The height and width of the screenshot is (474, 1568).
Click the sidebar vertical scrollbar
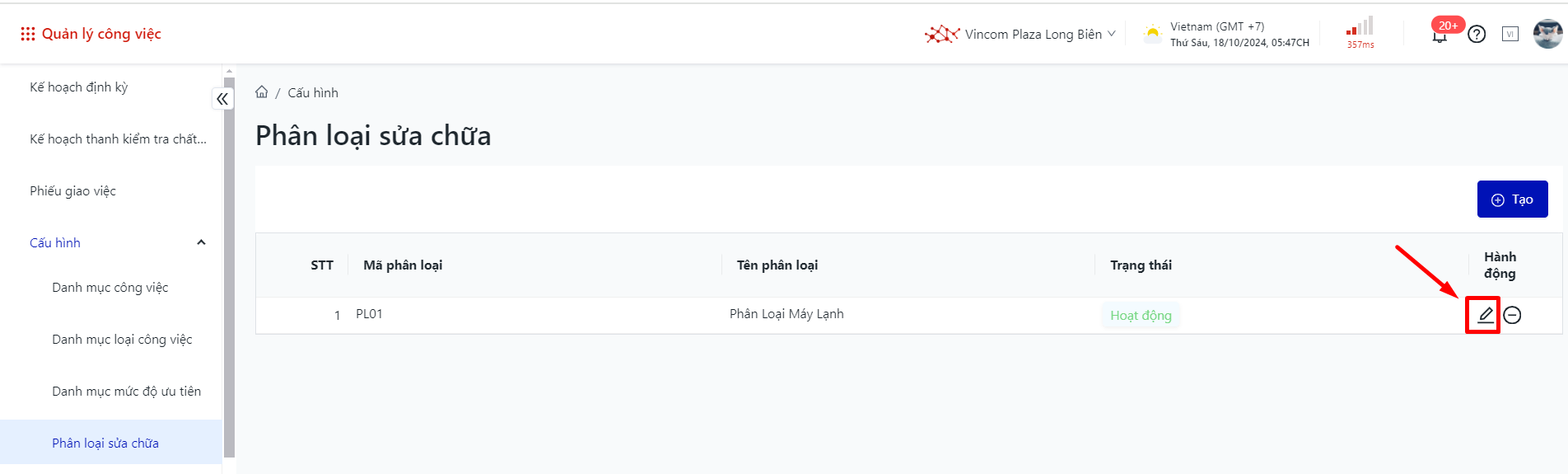click(229, 264)
